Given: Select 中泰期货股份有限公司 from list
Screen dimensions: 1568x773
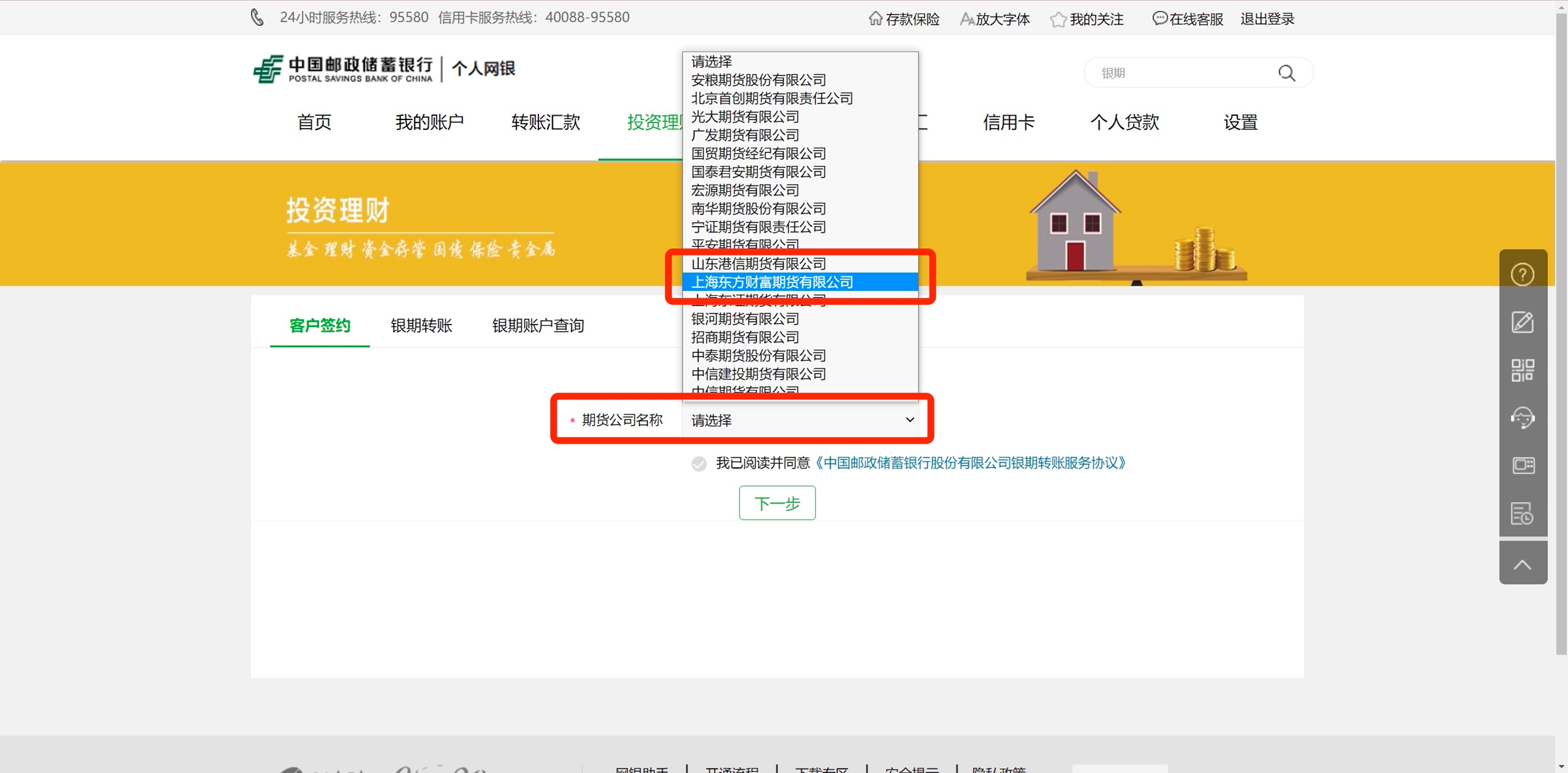Looking at the screenshot, I should point(800,356).
